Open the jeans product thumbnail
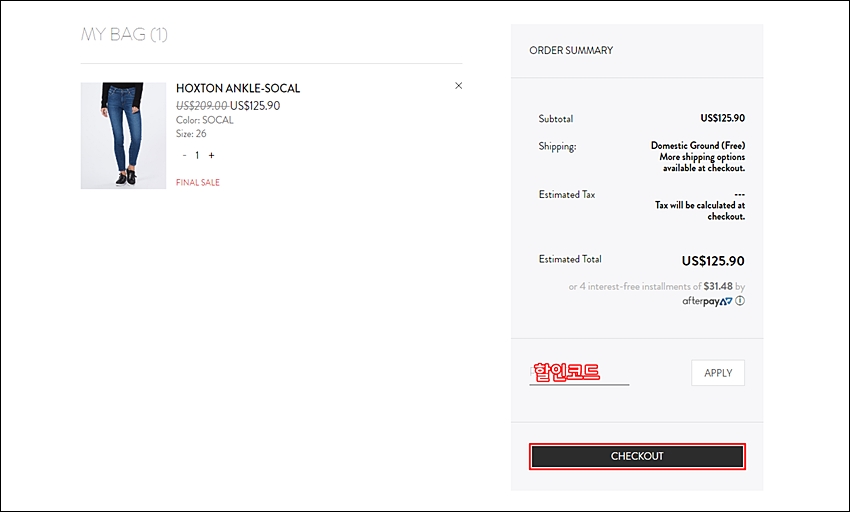850x512 pixels. [124, 136]
